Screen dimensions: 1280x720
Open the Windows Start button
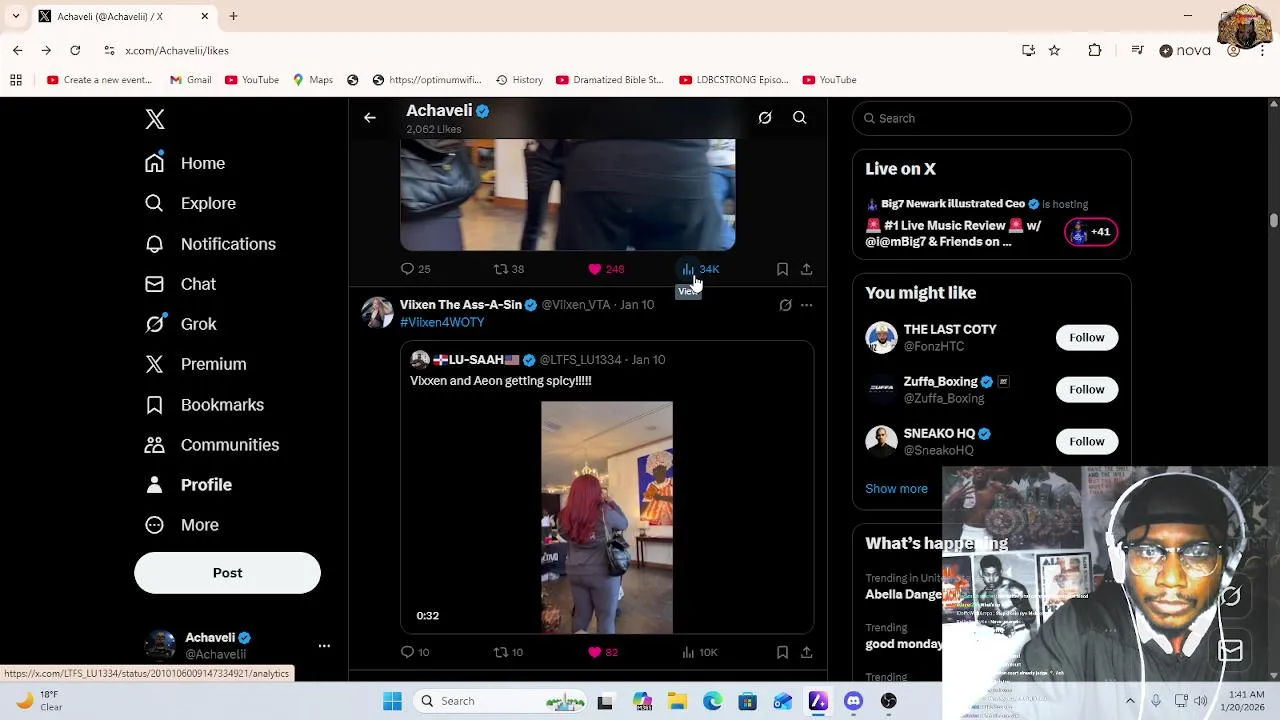pos(392,701)
